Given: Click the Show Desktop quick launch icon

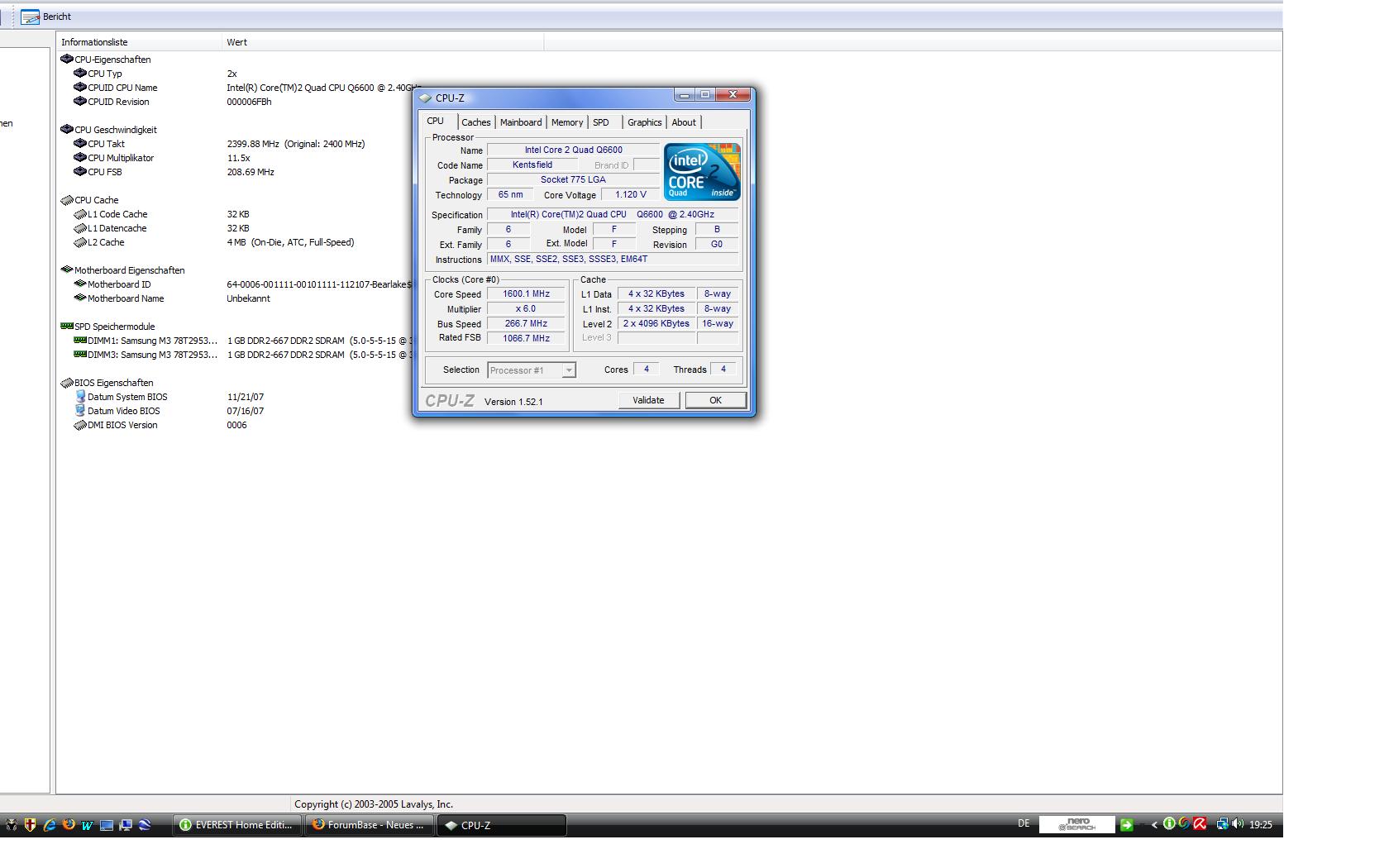Looking at the screenshot, I should 107,824.
